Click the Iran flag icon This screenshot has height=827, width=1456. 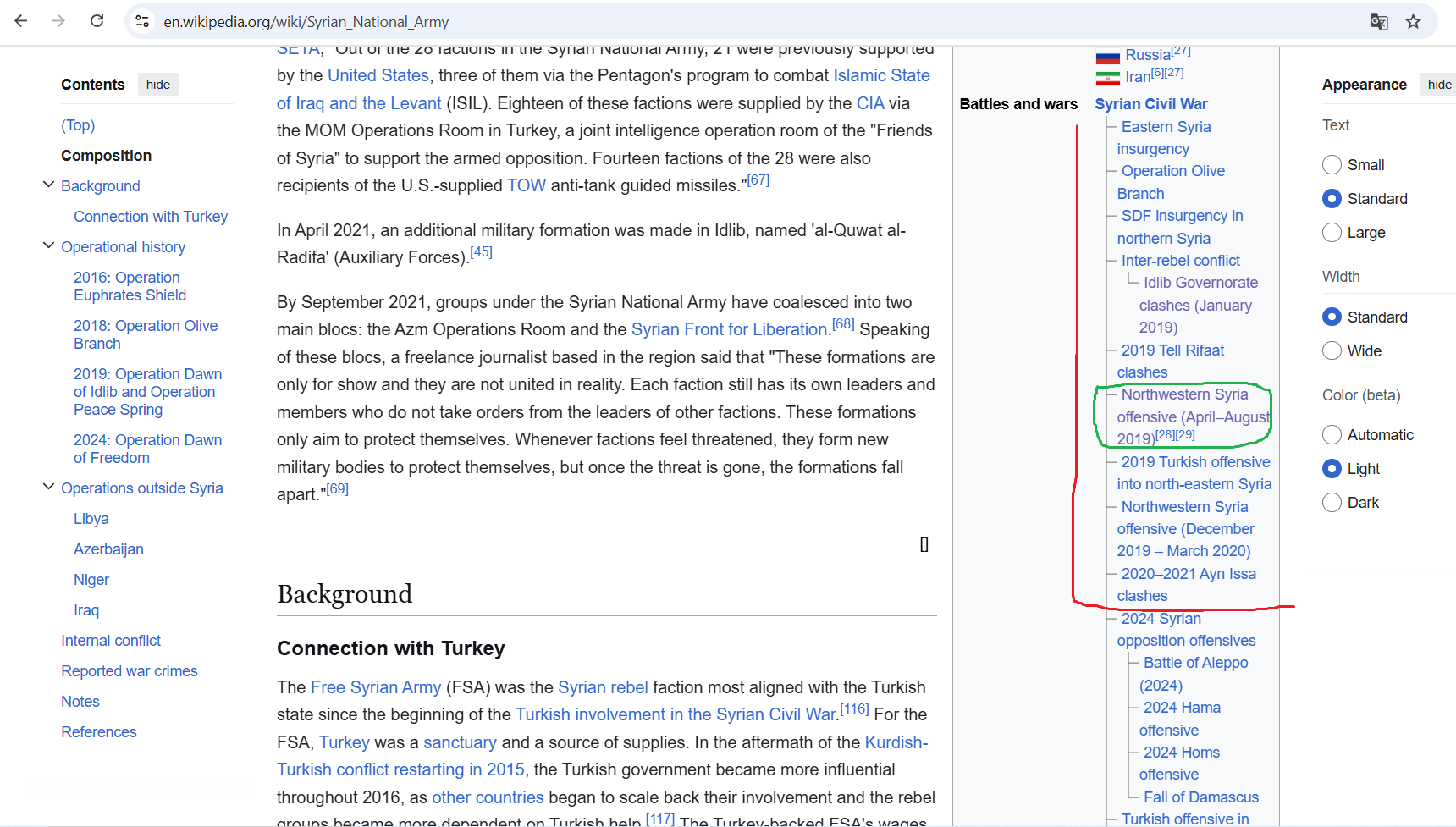click(1107, 78)
